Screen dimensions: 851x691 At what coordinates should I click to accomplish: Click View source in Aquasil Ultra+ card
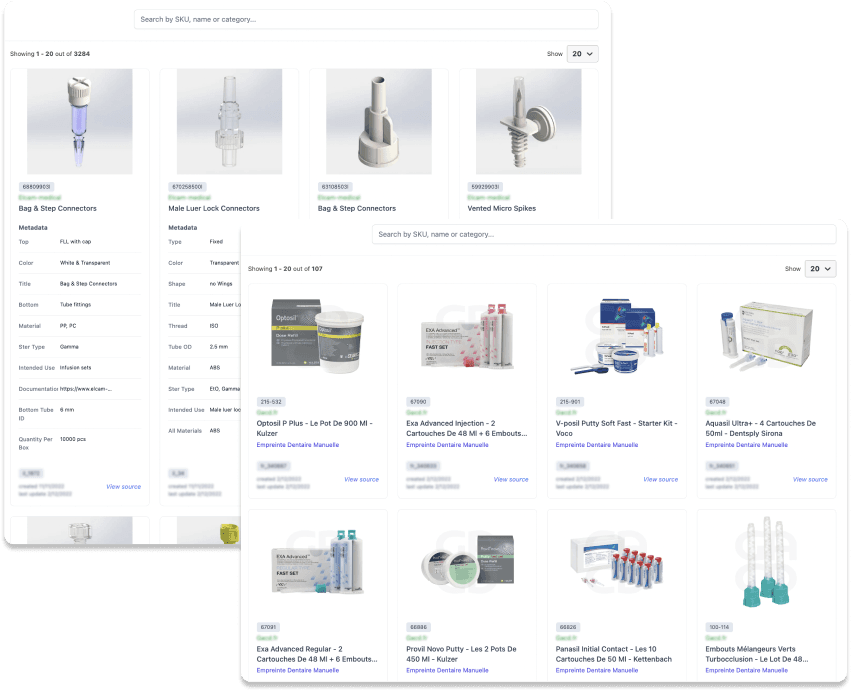pyautogui.click(x=810, y=480)
